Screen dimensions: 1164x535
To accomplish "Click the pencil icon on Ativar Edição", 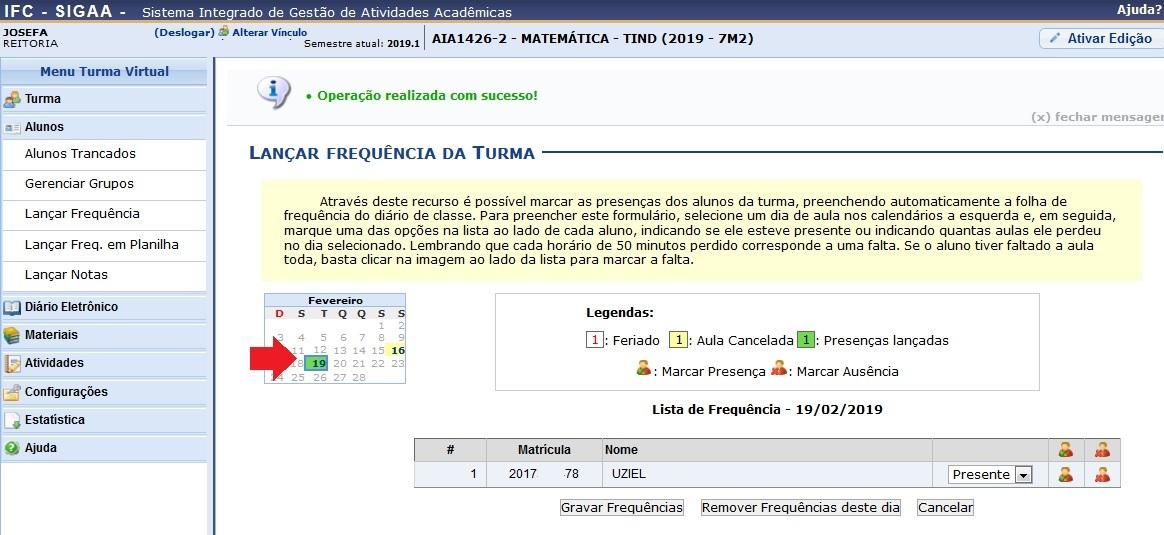I will (x=1054, y=39).
